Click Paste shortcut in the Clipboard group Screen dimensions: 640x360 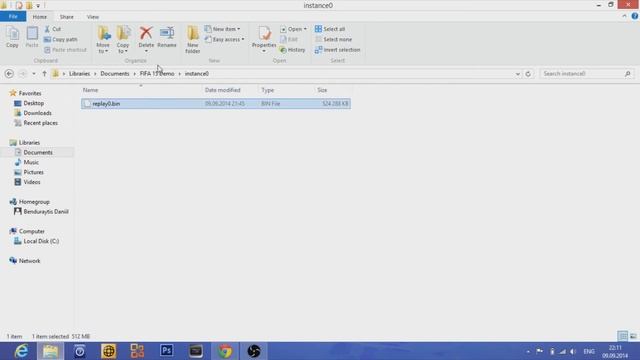[x=65, y=50]
